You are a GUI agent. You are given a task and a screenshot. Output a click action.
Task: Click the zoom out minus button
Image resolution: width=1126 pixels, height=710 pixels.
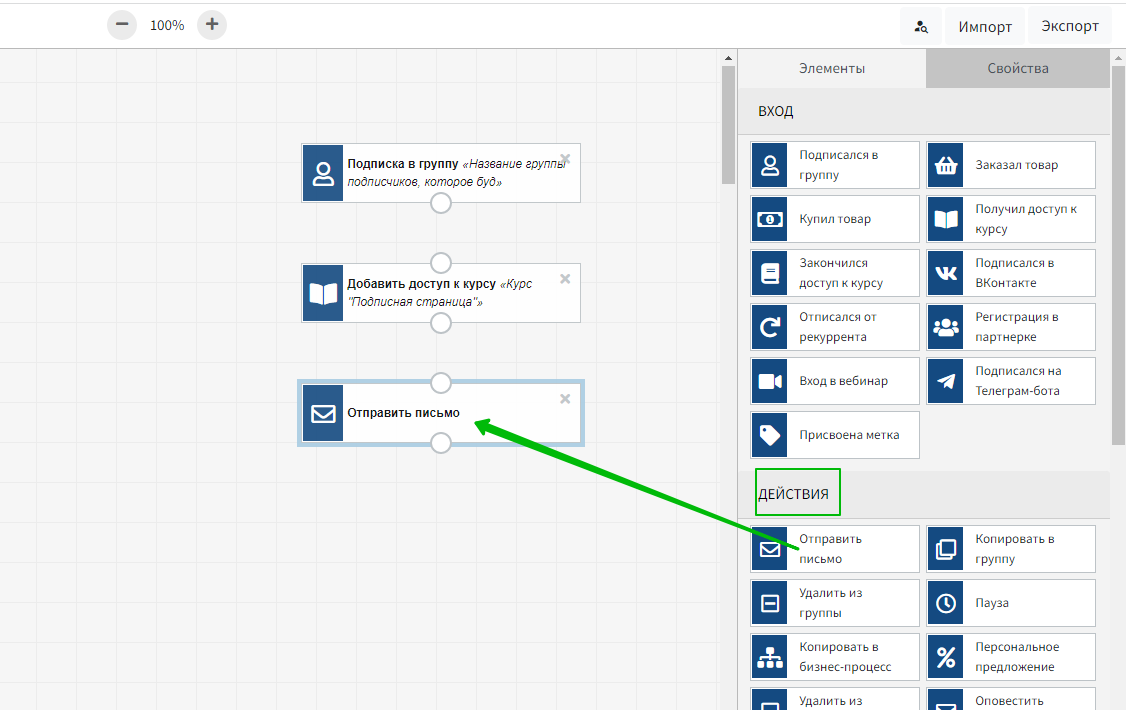tap(122, 25)
